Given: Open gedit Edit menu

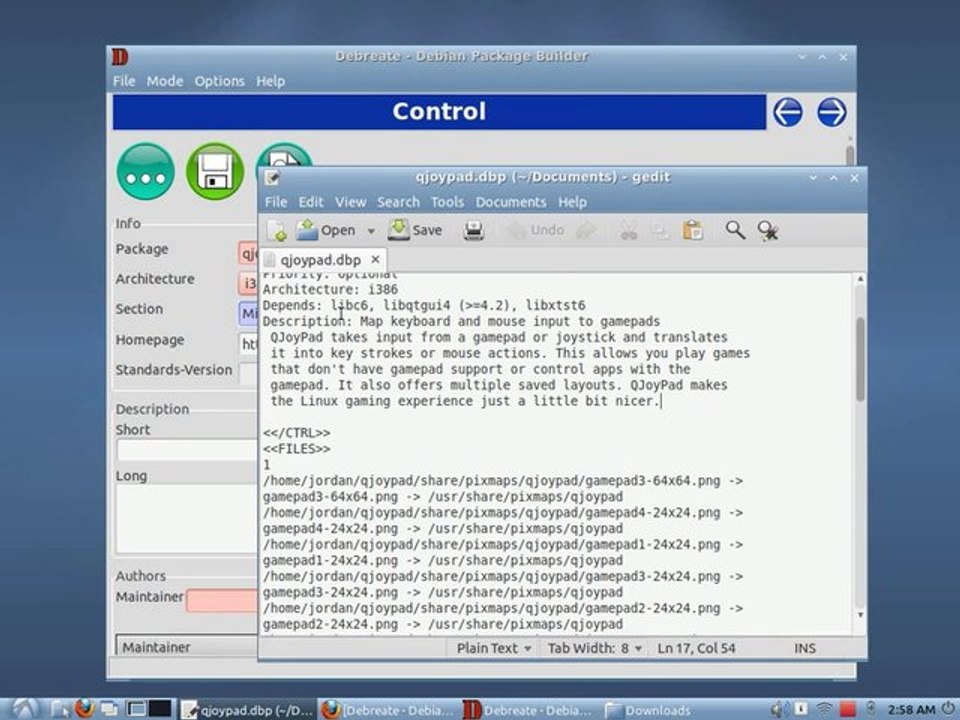Looking at the screenshot, I should (x=310, y=202).
